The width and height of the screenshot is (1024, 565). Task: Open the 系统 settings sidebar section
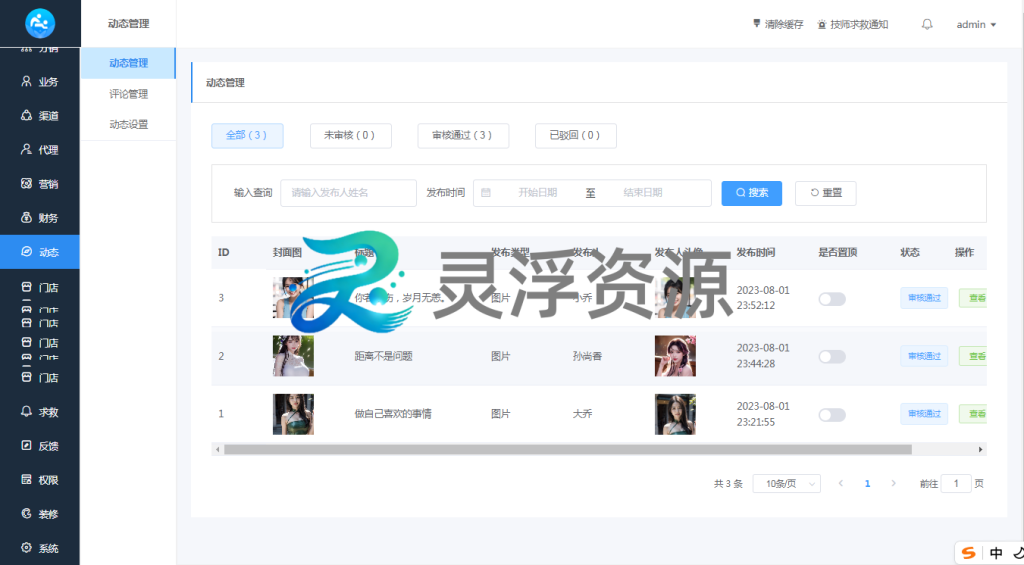(40, 548)
